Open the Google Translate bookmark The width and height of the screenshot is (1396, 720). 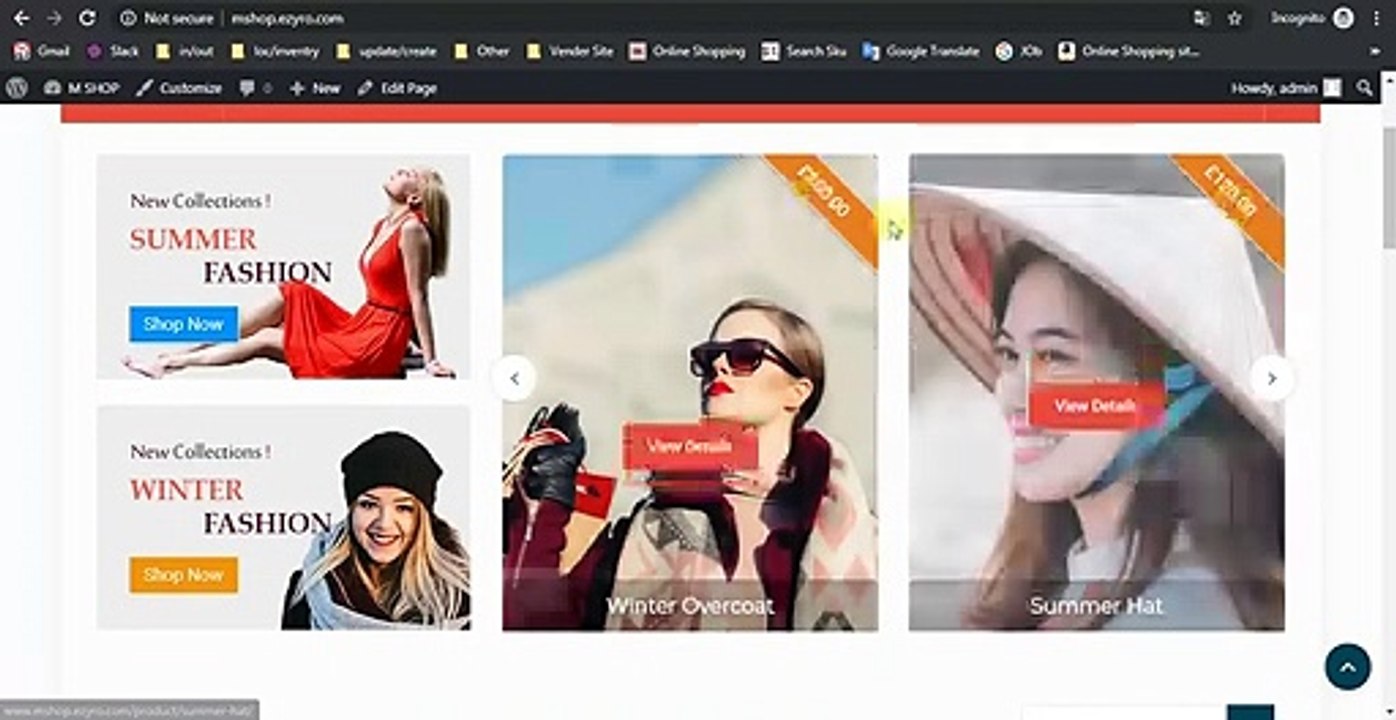(920, 51)
